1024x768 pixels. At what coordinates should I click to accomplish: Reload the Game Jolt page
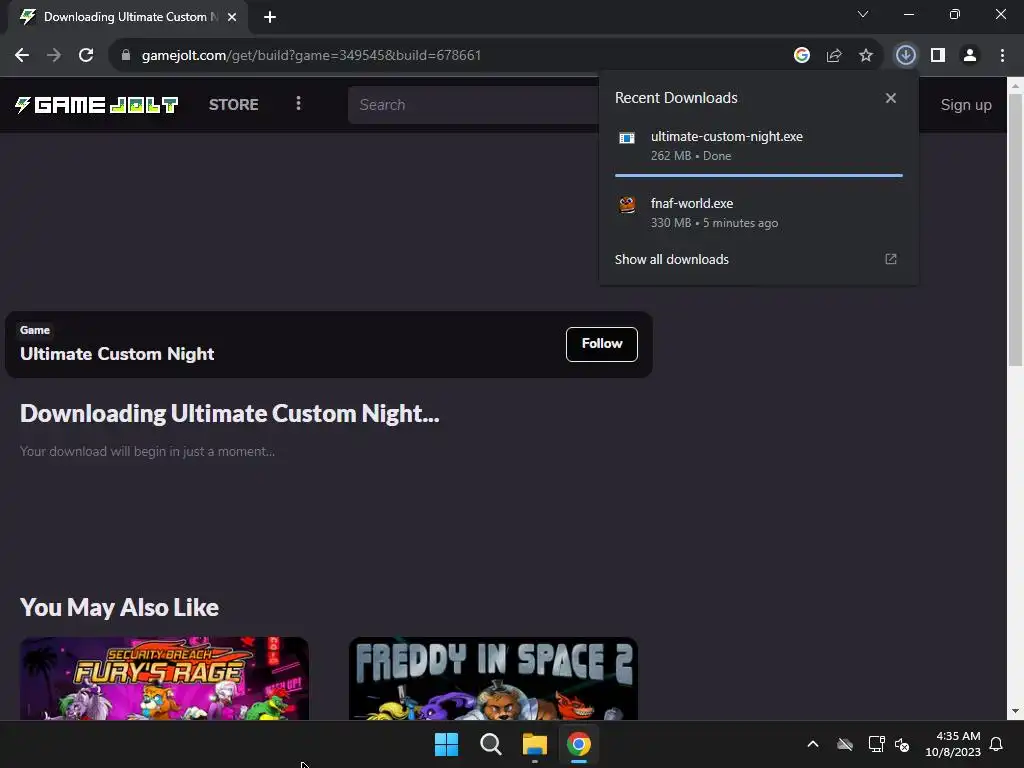tap(86, 56)
